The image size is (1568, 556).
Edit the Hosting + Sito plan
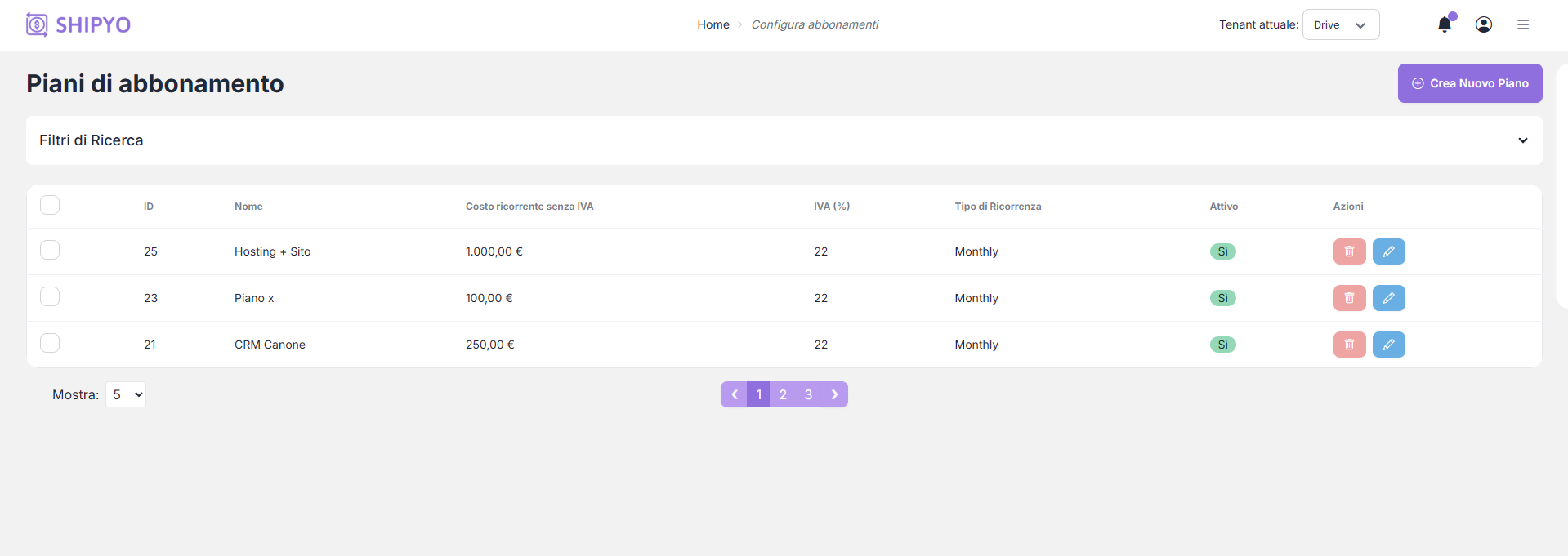click(1388, 251)
